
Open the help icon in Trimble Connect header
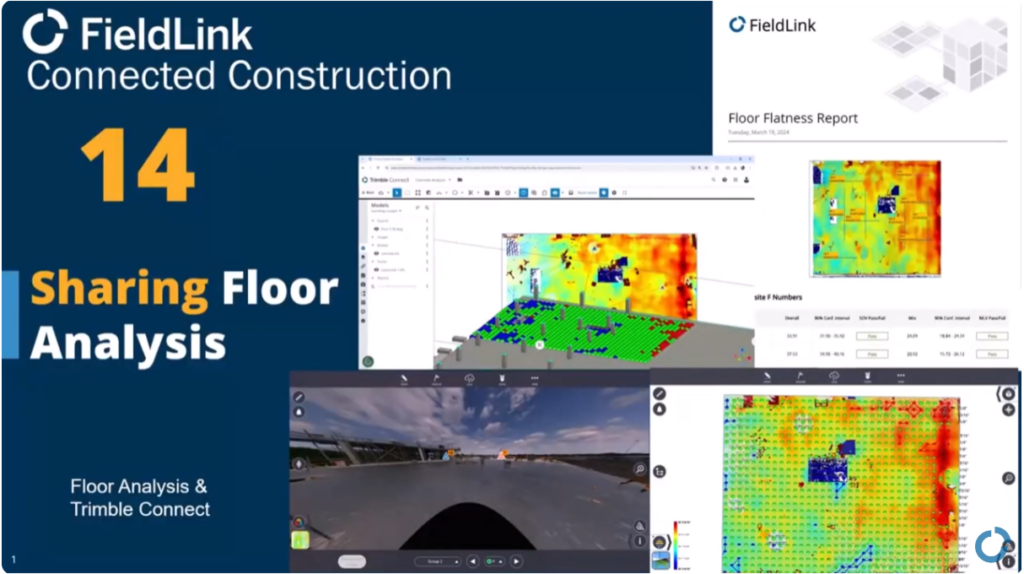coord(724,180)
